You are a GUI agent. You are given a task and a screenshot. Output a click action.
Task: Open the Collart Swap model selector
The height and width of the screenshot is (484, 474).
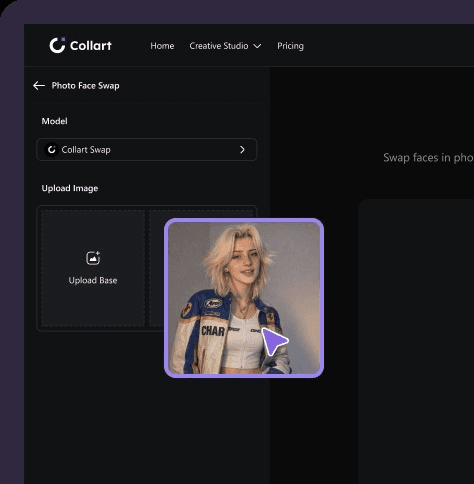click(x=147, y=150)
